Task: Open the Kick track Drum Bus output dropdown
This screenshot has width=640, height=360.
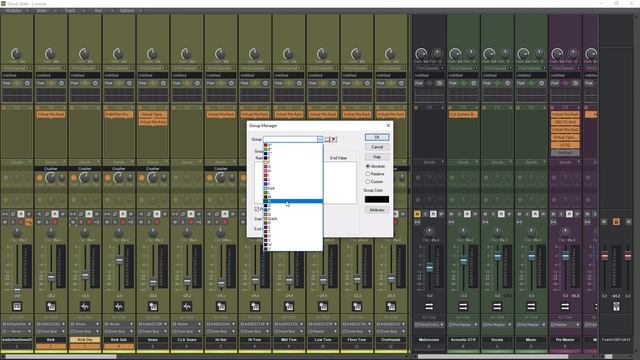Action: [x=51, y=331]
